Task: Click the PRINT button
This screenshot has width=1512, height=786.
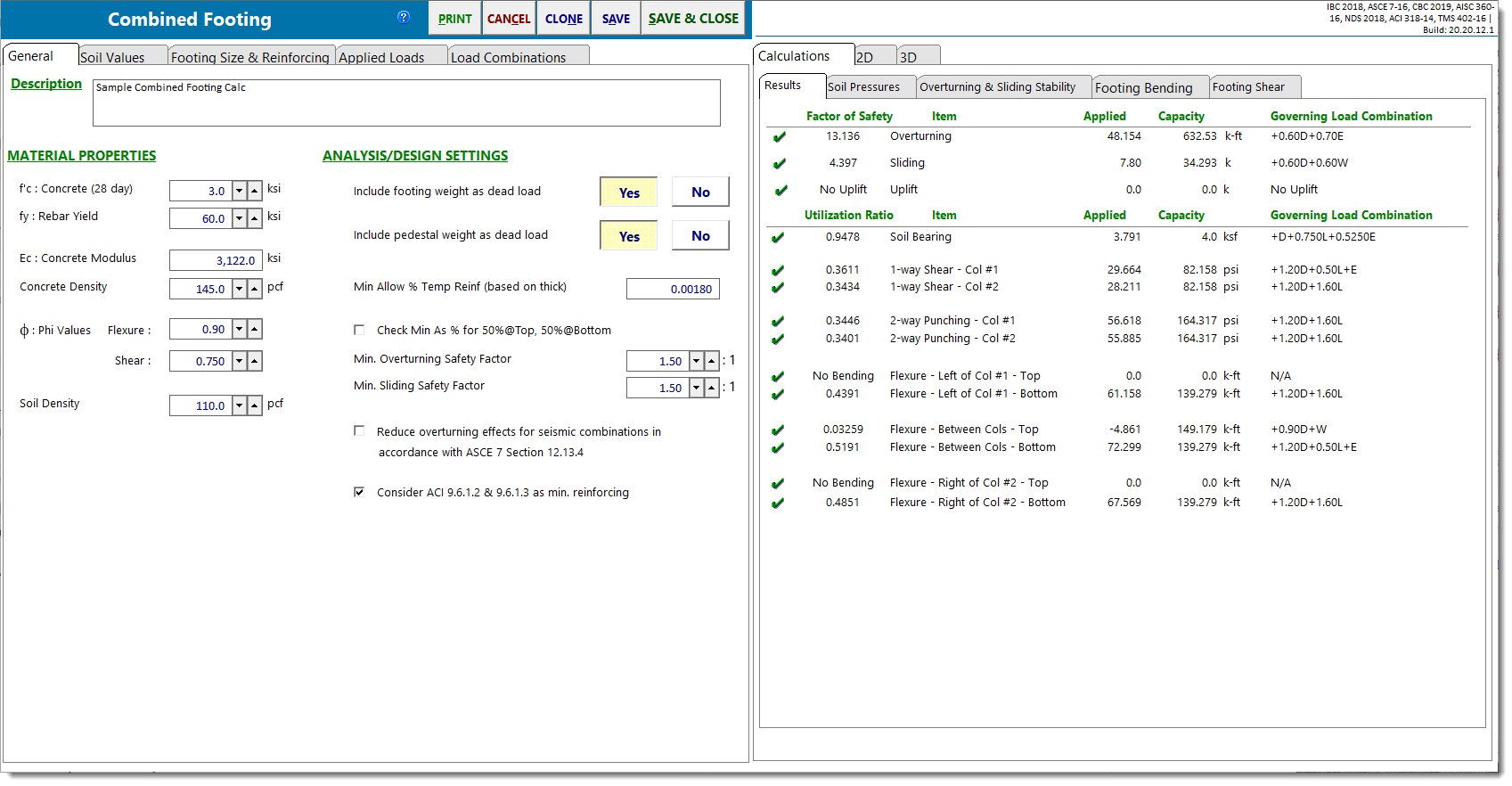Action: pos(454,19)
